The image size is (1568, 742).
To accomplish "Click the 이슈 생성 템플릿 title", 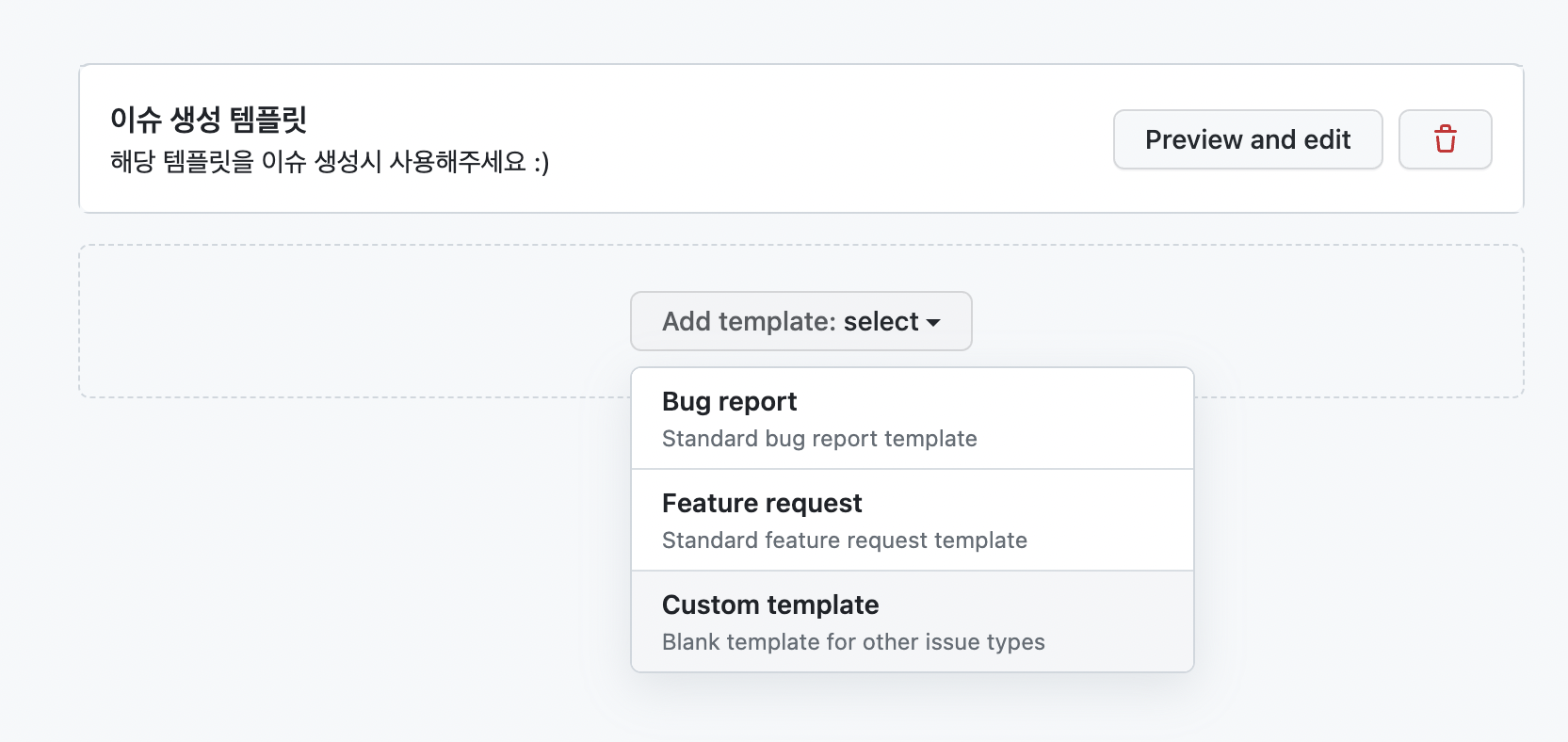I will [208, 120].
